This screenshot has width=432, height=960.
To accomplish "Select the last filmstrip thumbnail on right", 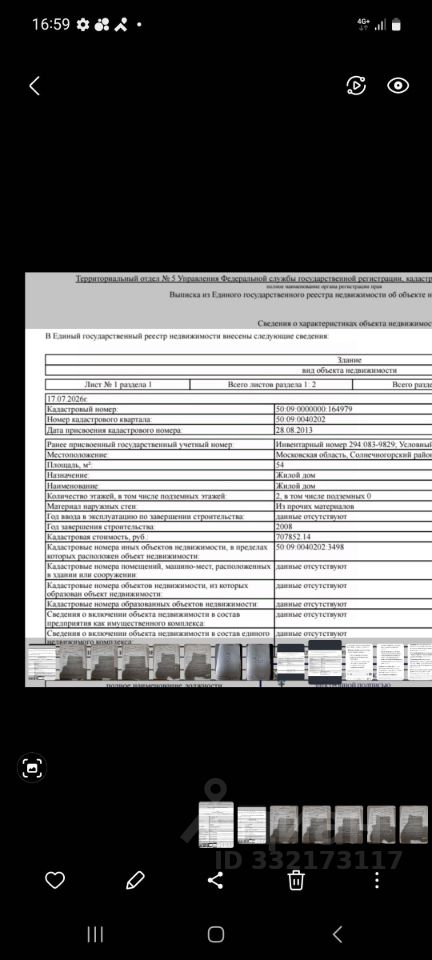I will pyautogui.click(x=414, y=825).
